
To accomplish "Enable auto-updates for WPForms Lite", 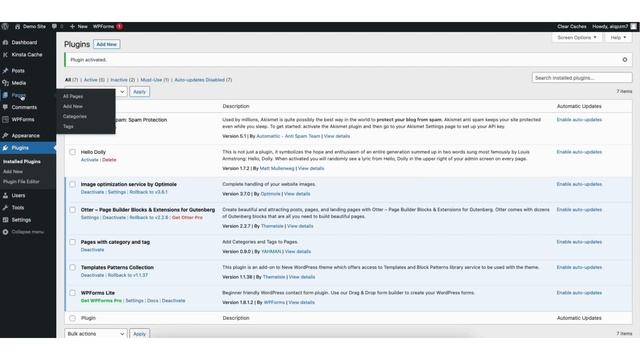I will tap(579, 293).
